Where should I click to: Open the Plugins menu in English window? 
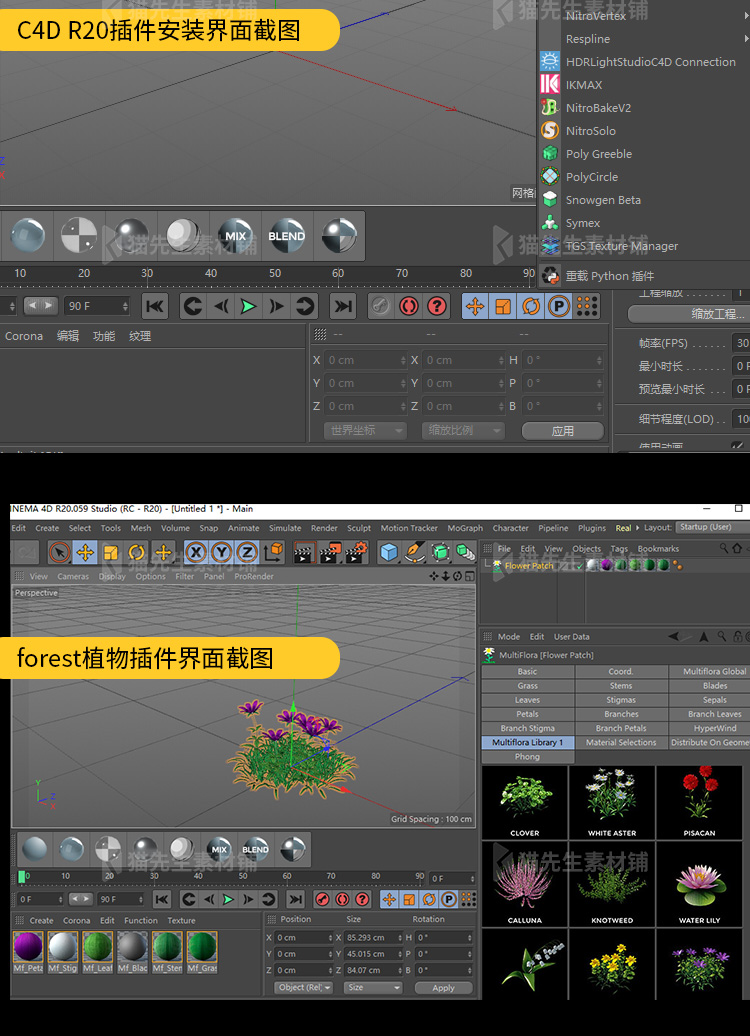coord(591,528)
